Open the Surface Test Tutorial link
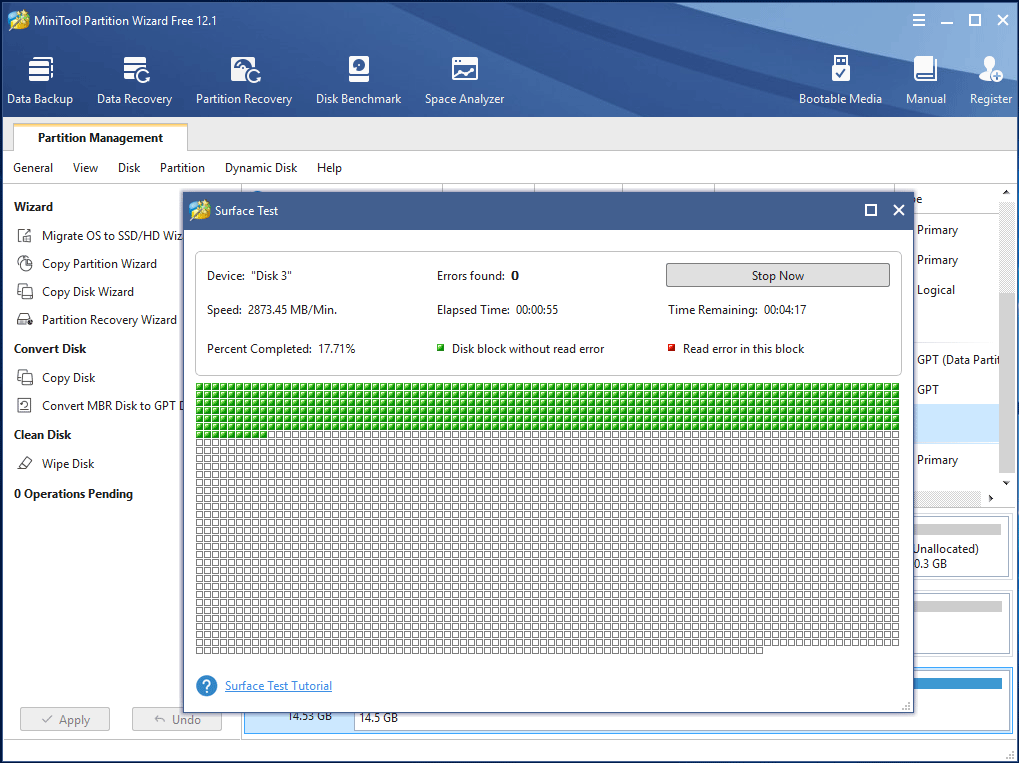The width and height of the screenshot is (1019, 763). tap(278, 686)
